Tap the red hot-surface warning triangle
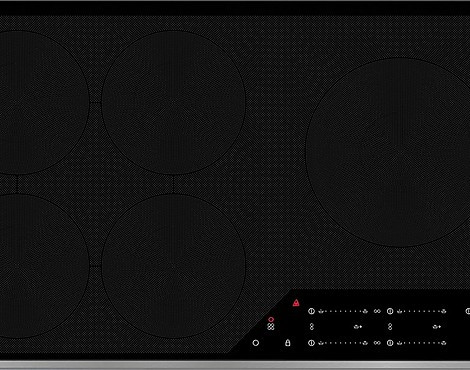 click(296, 303)
